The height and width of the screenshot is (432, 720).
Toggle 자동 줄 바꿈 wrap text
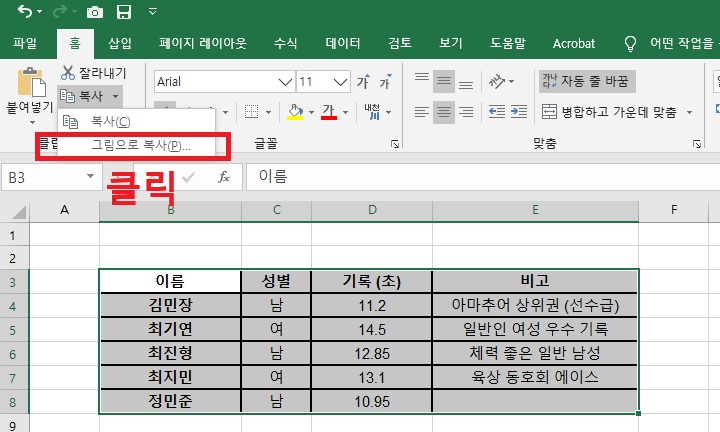pyautogui.click(x=587, y=81)
